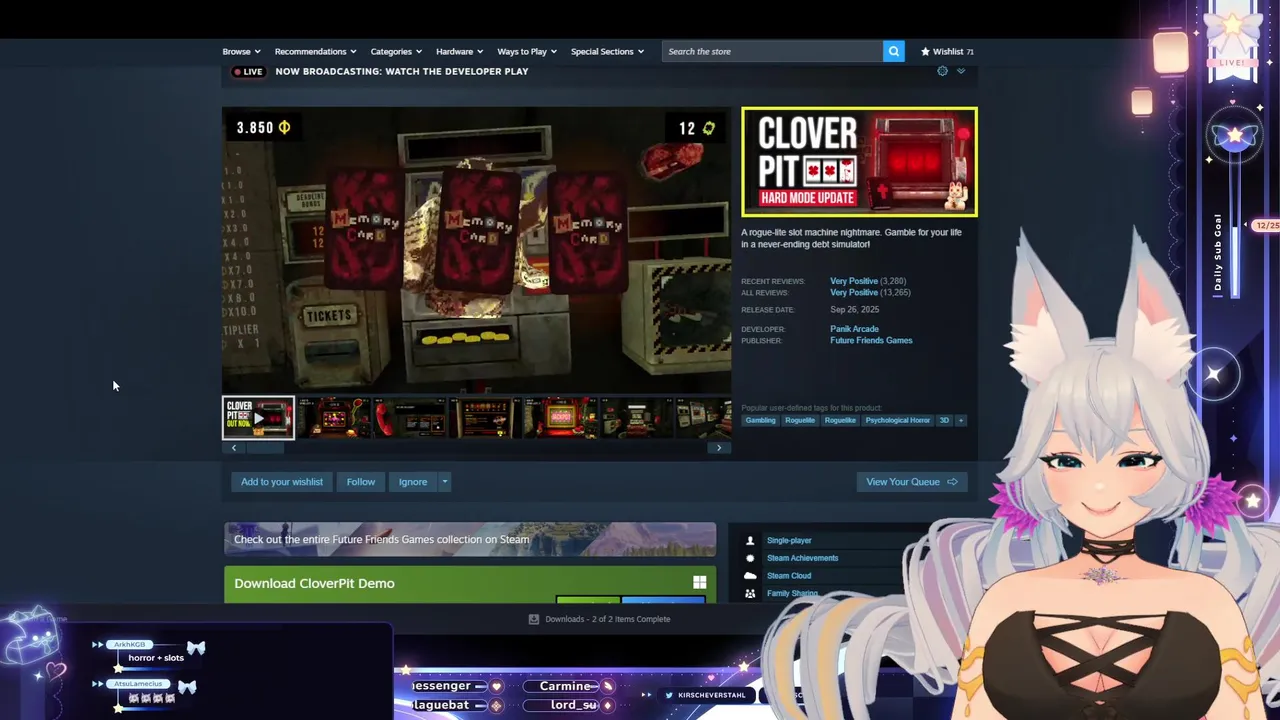Click the Gambling tag
The image size is (1280, 720).
[760, 420]
